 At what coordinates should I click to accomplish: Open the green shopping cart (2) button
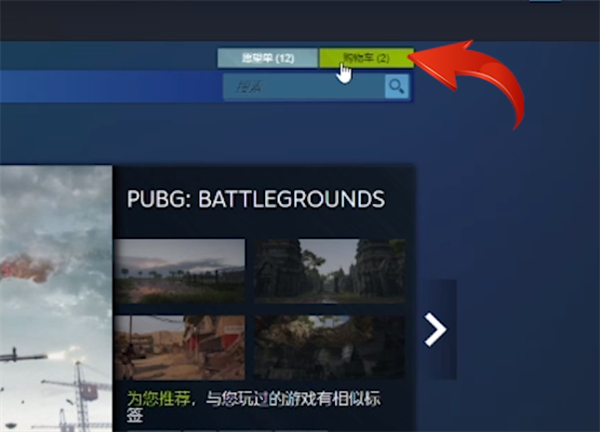click(x=367, y=58)
